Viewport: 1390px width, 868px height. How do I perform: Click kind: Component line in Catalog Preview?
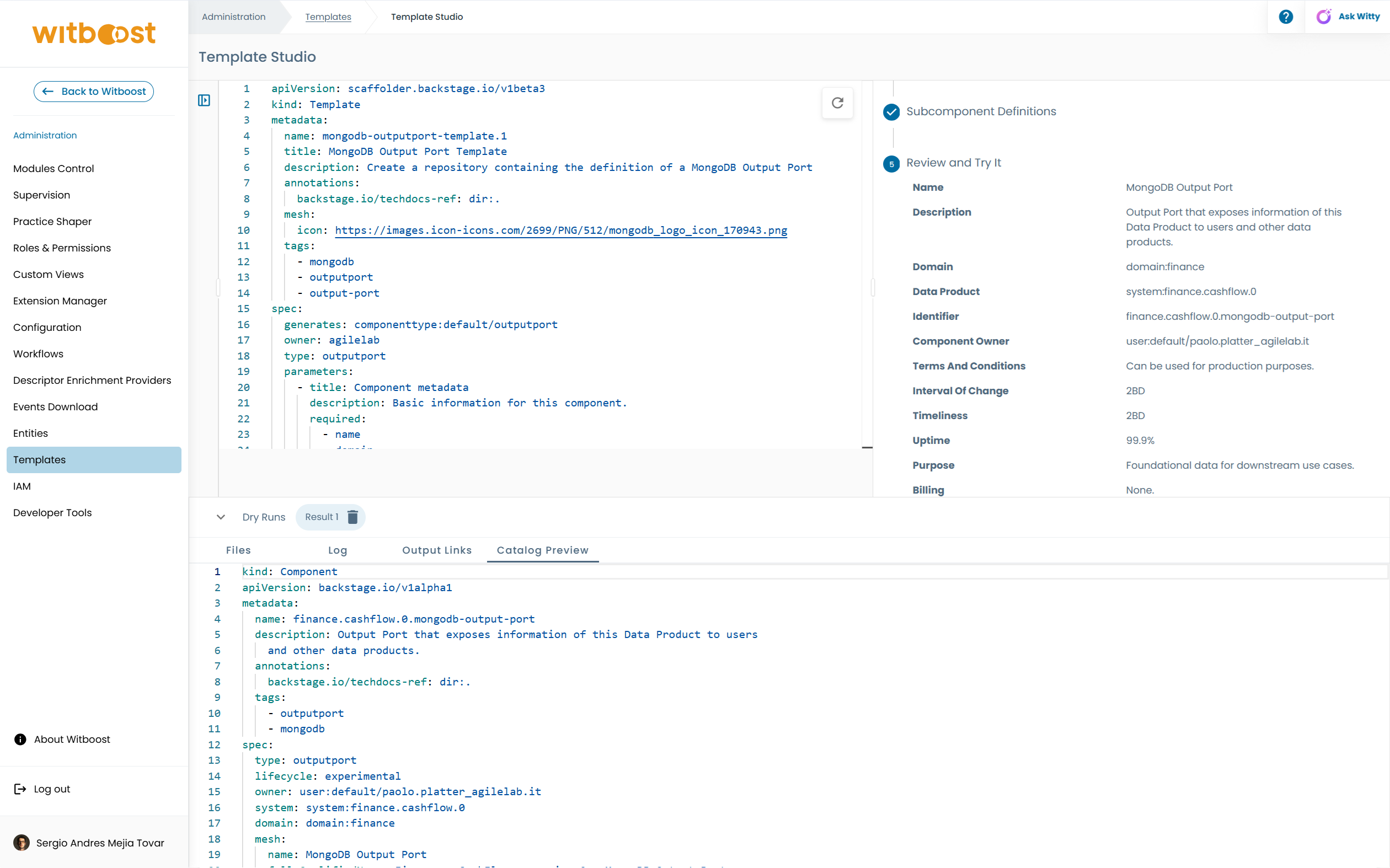coord(290,571)
